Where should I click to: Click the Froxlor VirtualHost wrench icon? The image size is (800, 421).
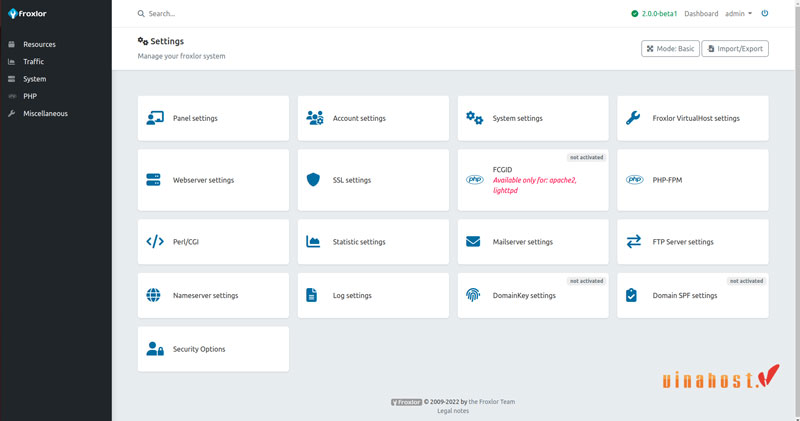tap(633, 118)
